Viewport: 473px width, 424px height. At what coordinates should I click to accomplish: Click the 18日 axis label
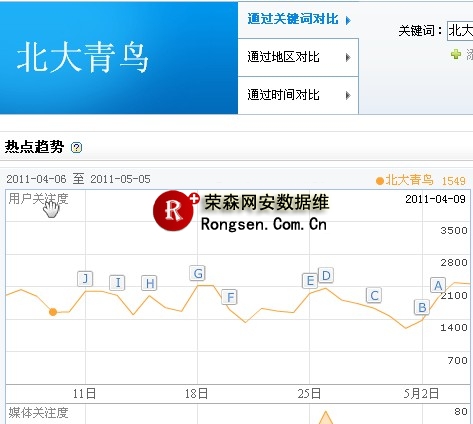[x=196, y=394]
